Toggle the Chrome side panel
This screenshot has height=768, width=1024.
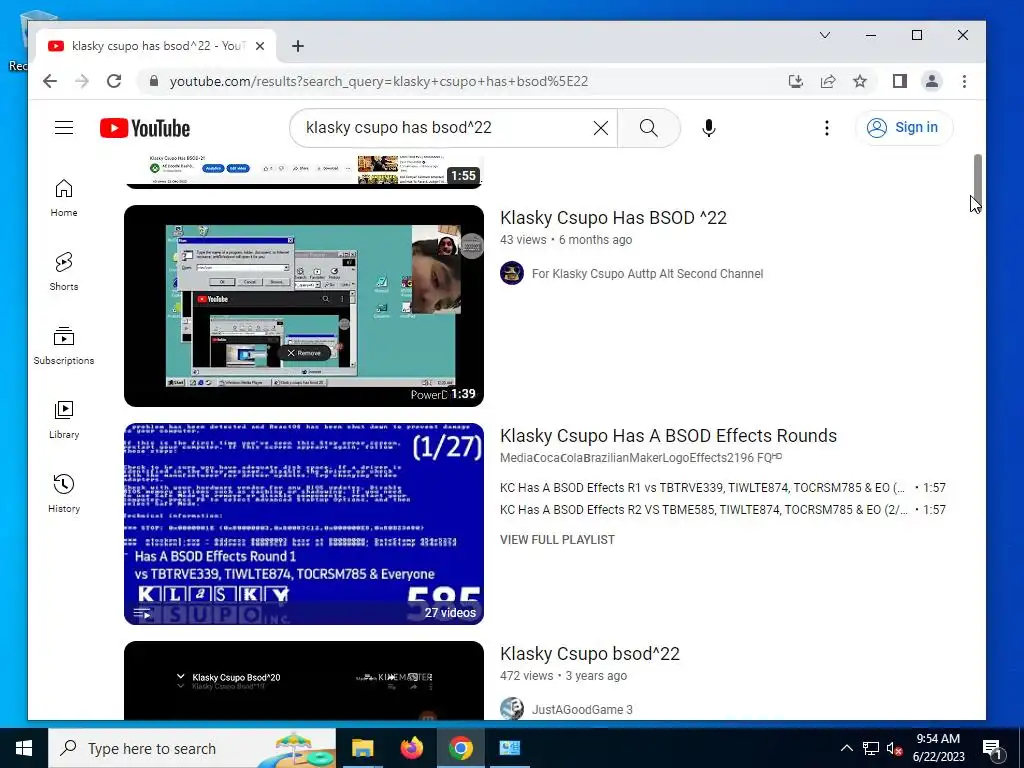[x=899, y=81]
